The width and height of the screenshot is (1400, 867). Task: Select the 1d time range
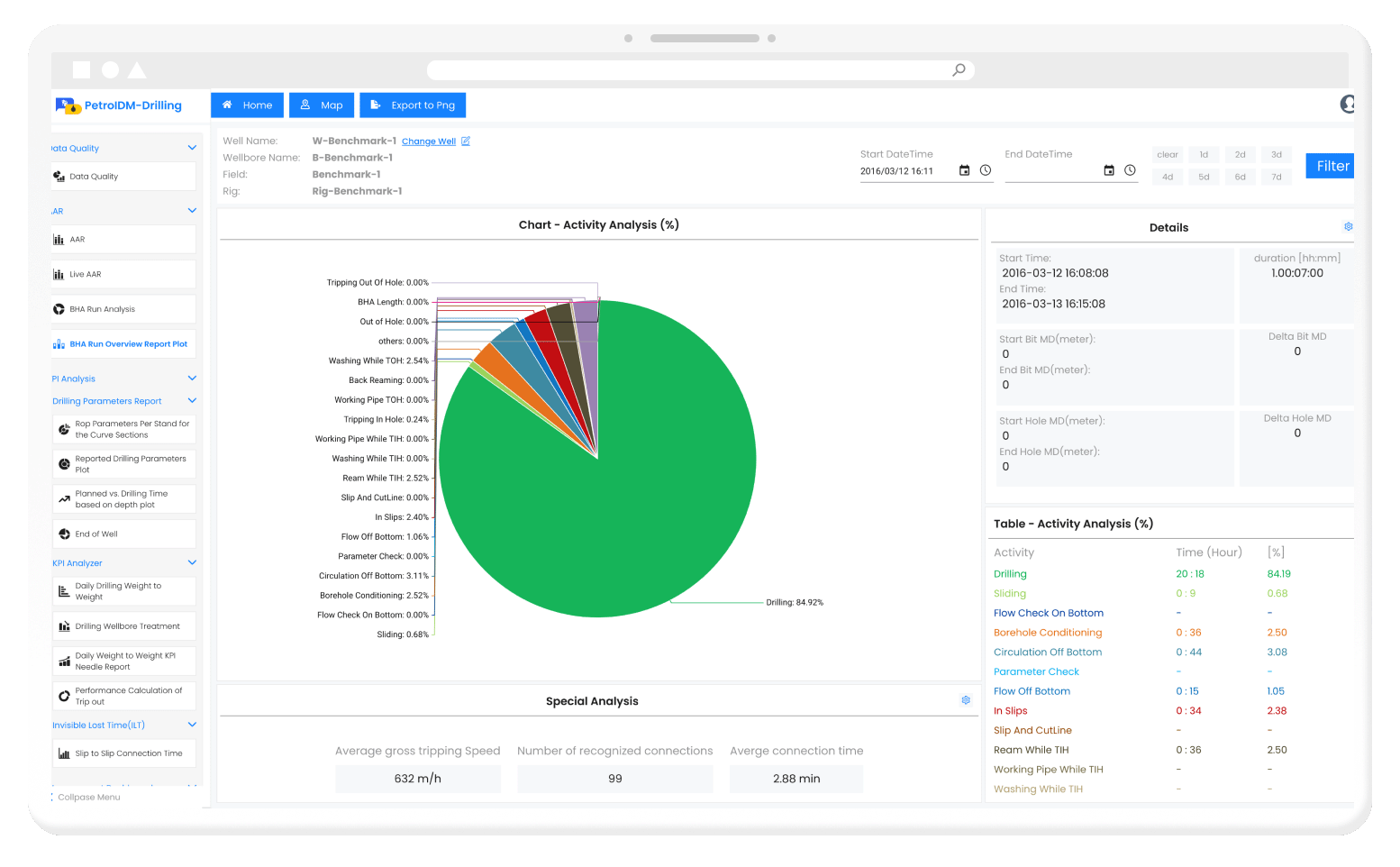click(x=1204, y=155)
